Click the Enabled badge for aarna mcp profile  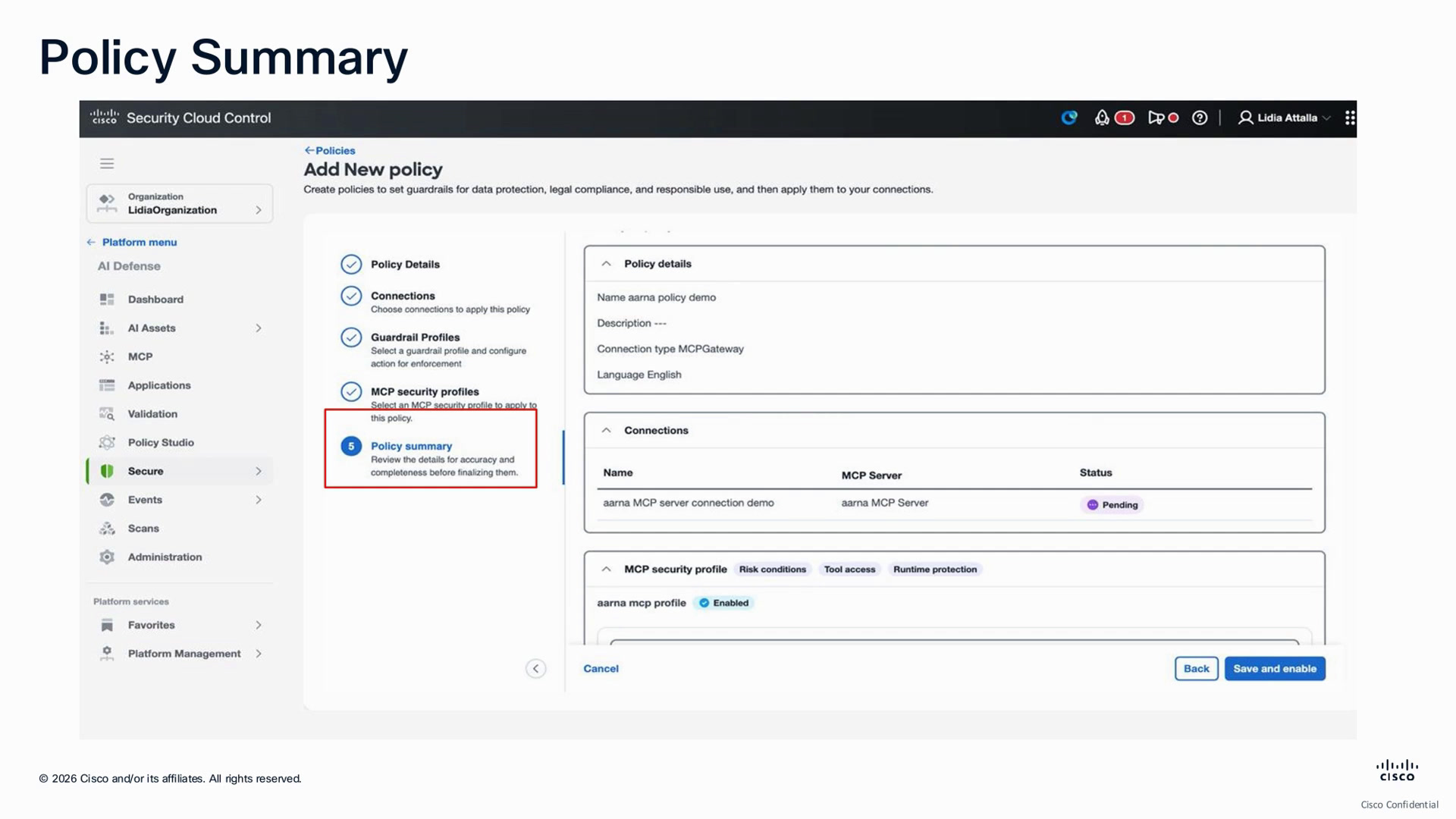pos(723,604)
